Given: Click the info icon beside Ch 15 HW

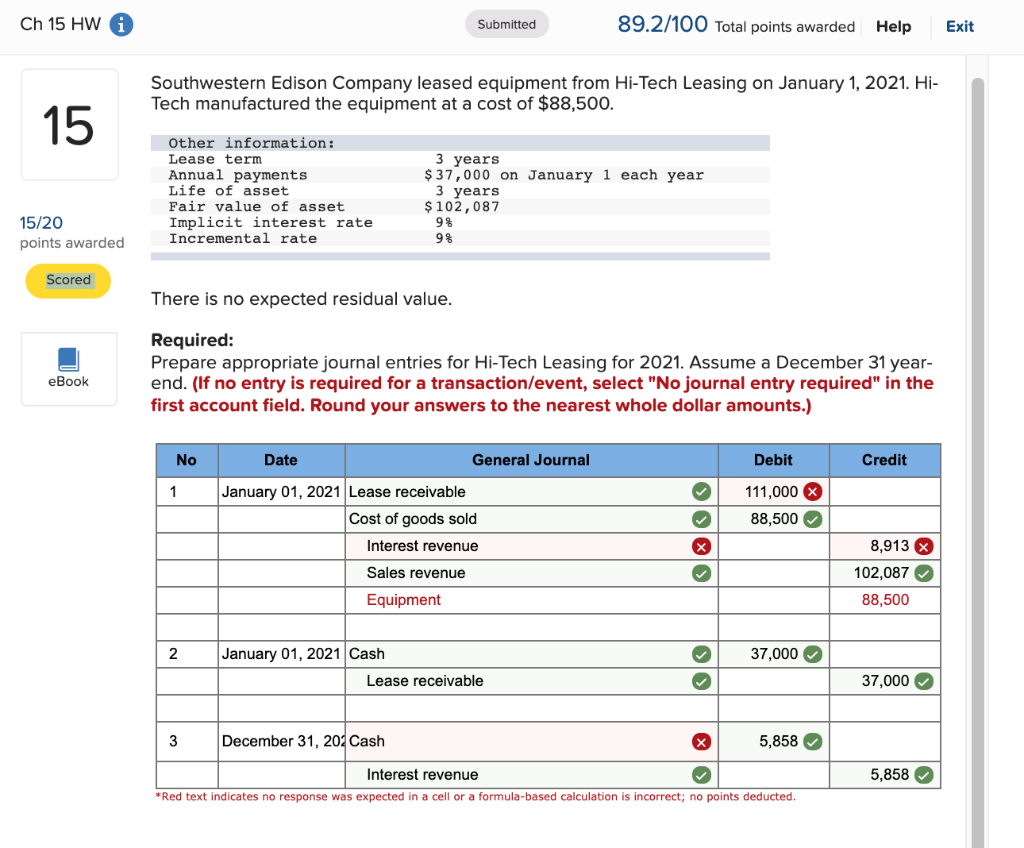Looking at the screenshot, I should [x=120, y=24].
